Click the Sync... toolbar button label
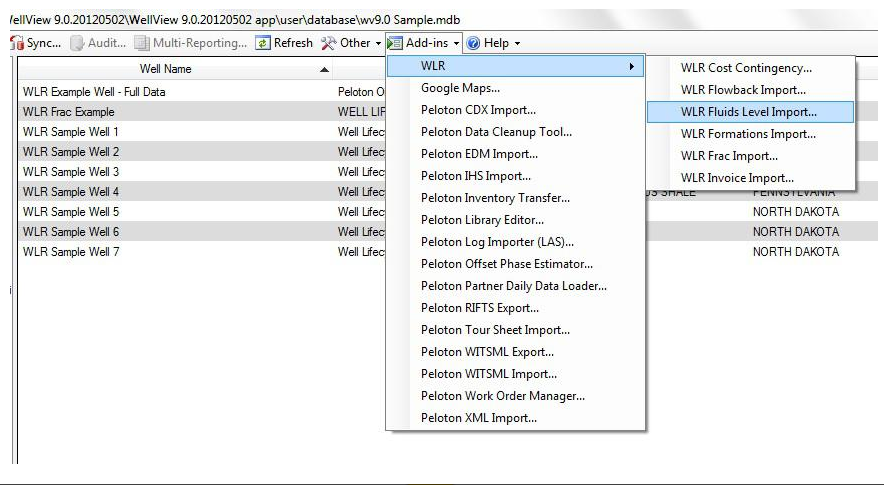This screenshot has width=884, height=485. click(x=44, y=43)
